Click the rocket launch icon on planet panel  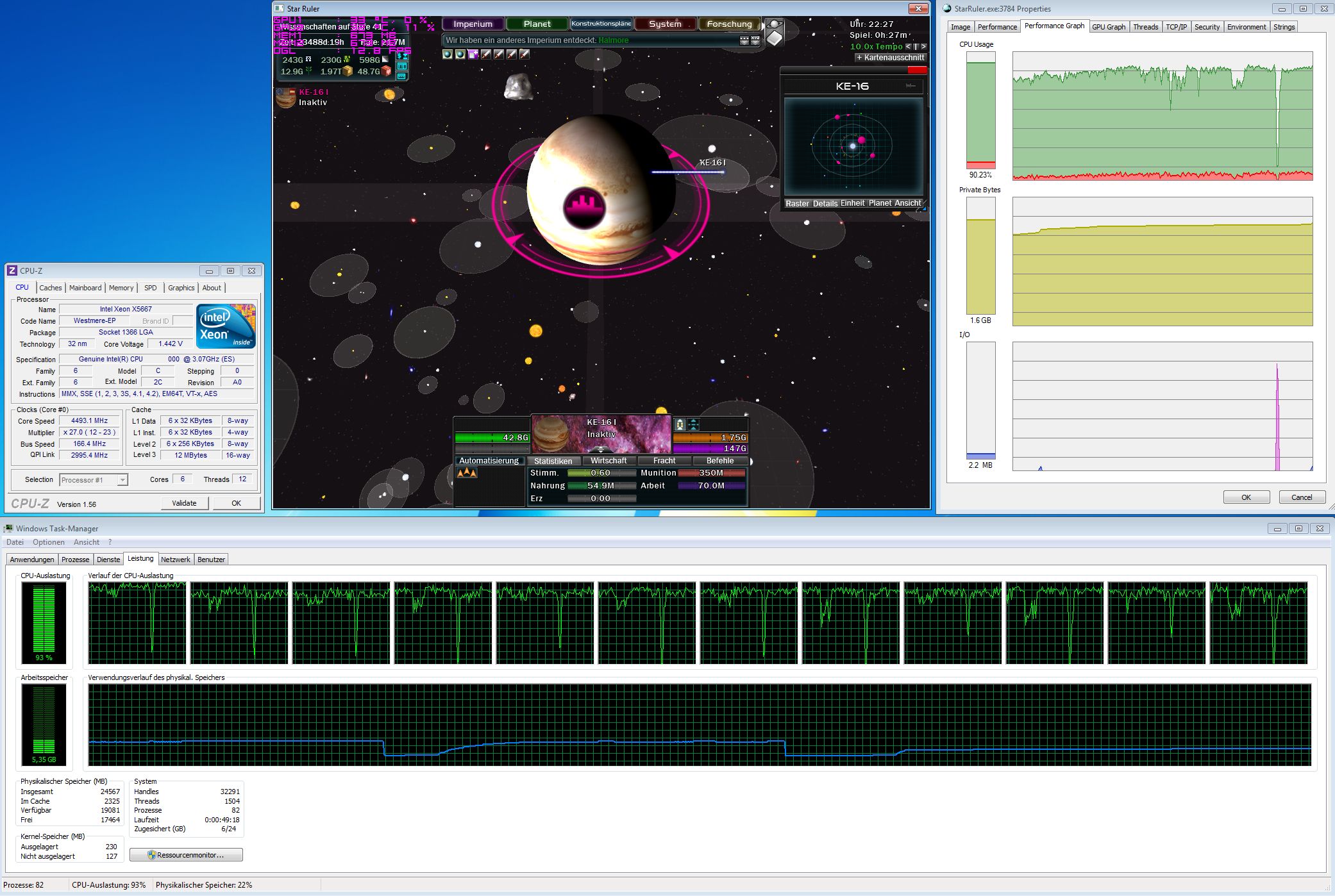click(680, 424)
